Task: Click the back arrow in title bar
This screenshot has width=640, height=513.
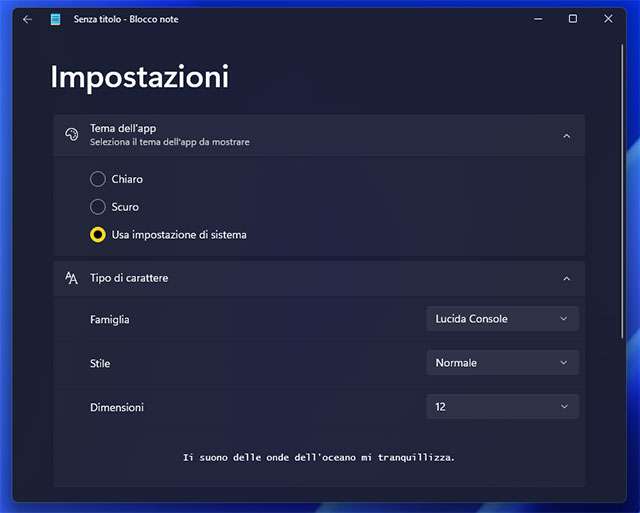Action: point(27,19)
